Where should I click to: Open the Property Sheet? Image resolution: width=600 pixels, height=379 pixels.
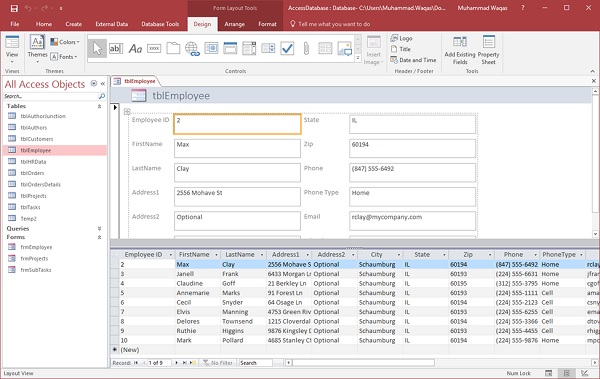488,50
